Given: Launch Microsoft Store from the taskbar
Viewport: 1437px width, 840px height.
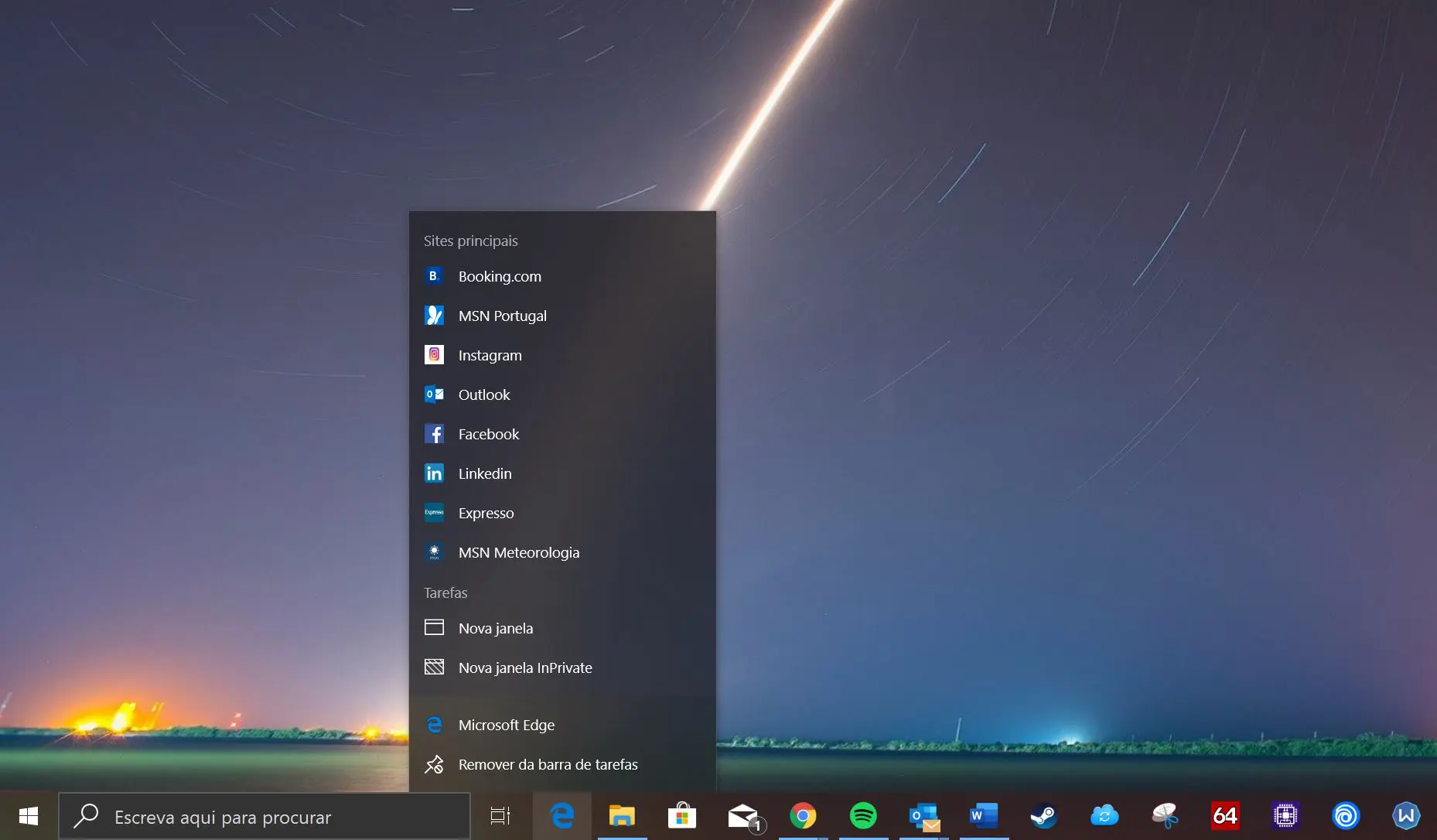Looking at the screenshot, I should tap(682, 816).
